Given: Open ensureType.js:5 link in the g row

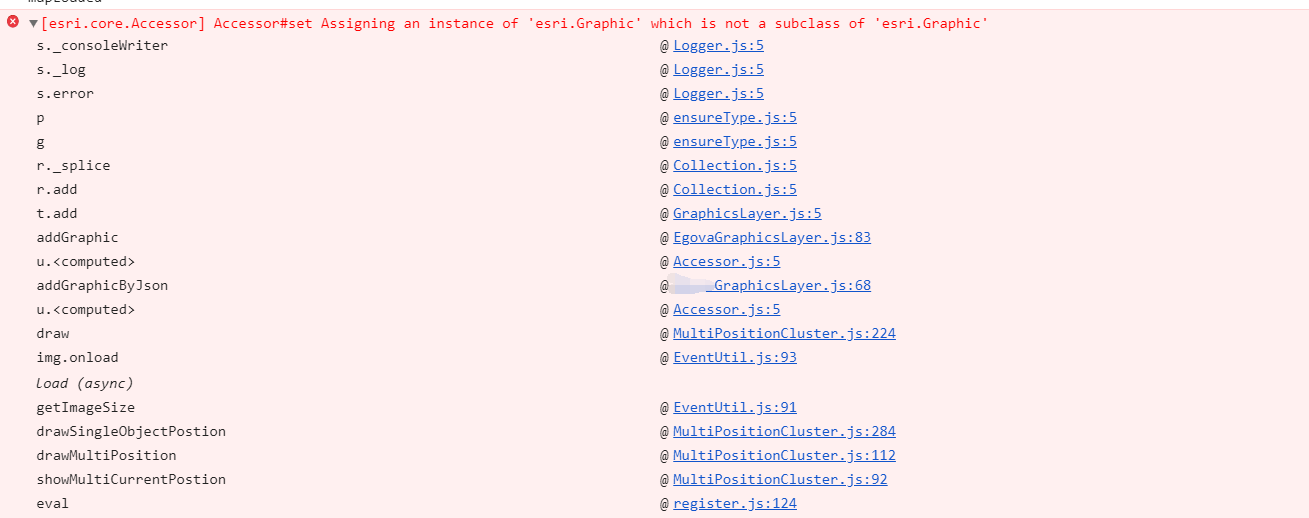Looking at the screenshot, I should coord(734,141).
